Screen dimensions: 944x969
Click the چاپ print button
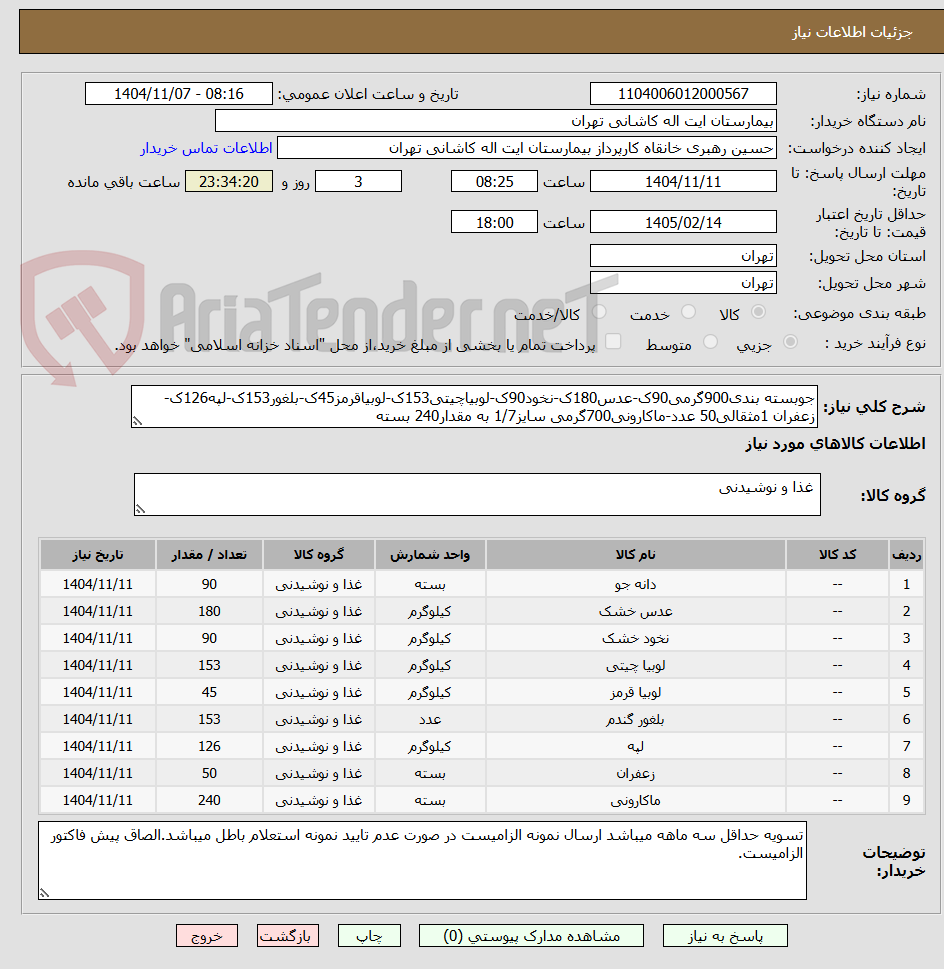point(369,936)
